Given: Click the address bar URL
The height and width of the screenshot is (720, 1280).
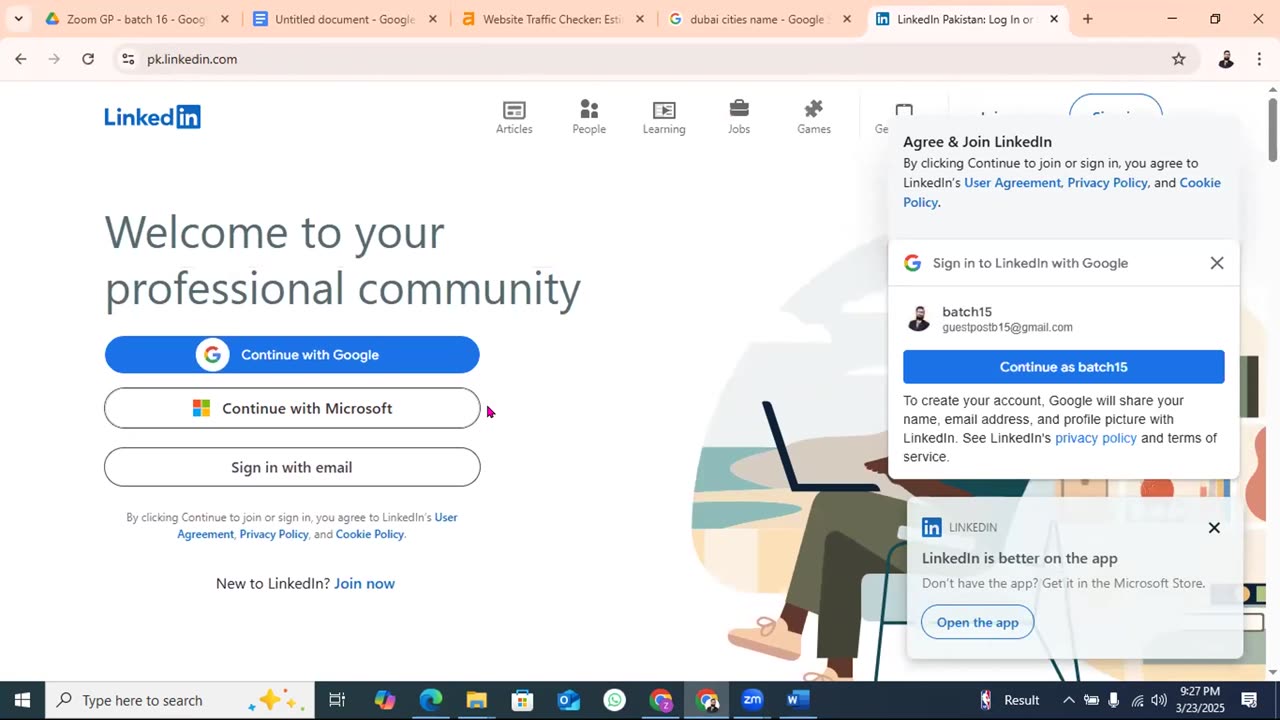Looking at the screenshot, I should click(x=192, y=59).
